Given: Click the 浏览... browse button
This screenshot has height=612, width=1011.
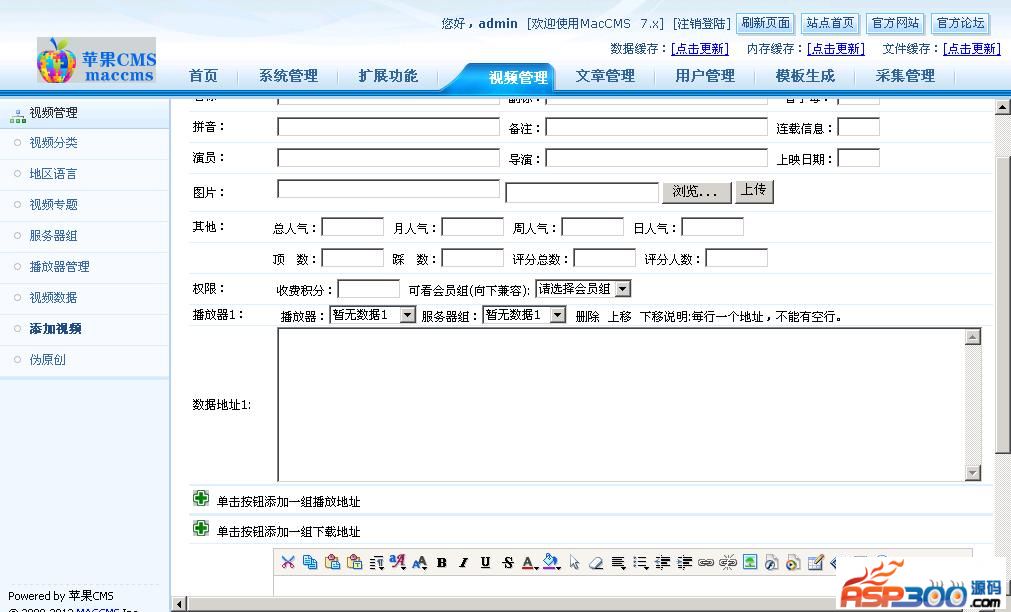Looking at the screenshot, I should coord(696,192).
